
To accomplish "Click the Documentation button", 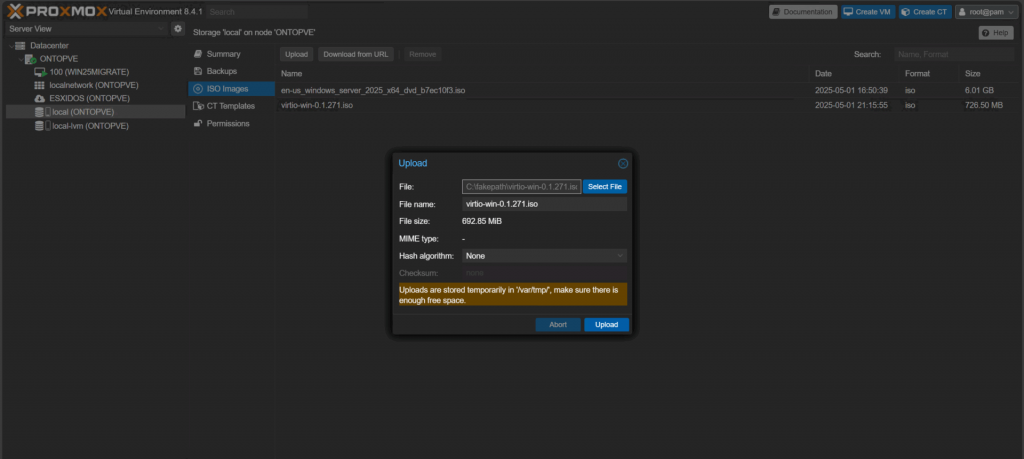I will (803, 12).
